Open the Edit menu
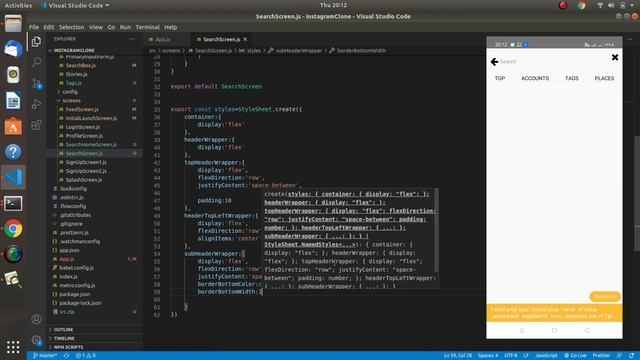This screenshot has width=640, height=360. [49, 27]
